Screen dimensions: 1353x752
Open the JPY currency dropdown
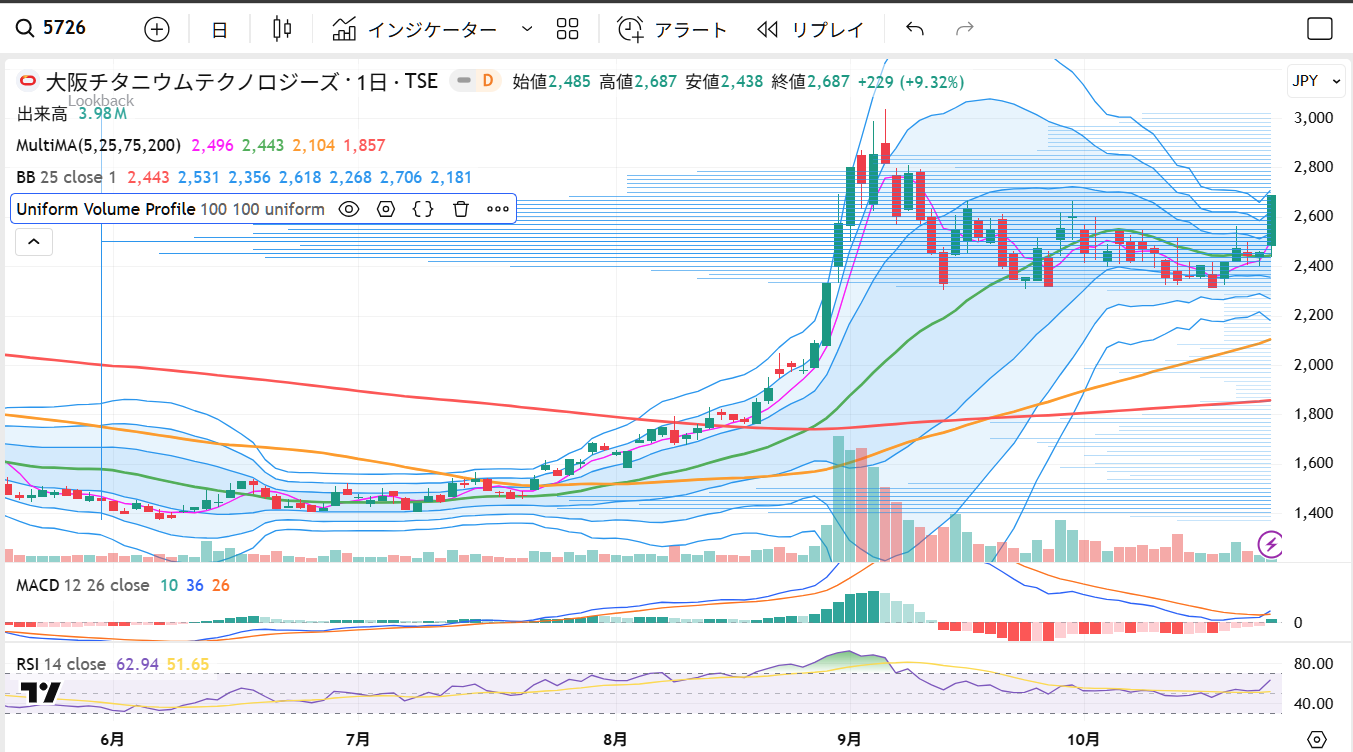click(1315, 81)
